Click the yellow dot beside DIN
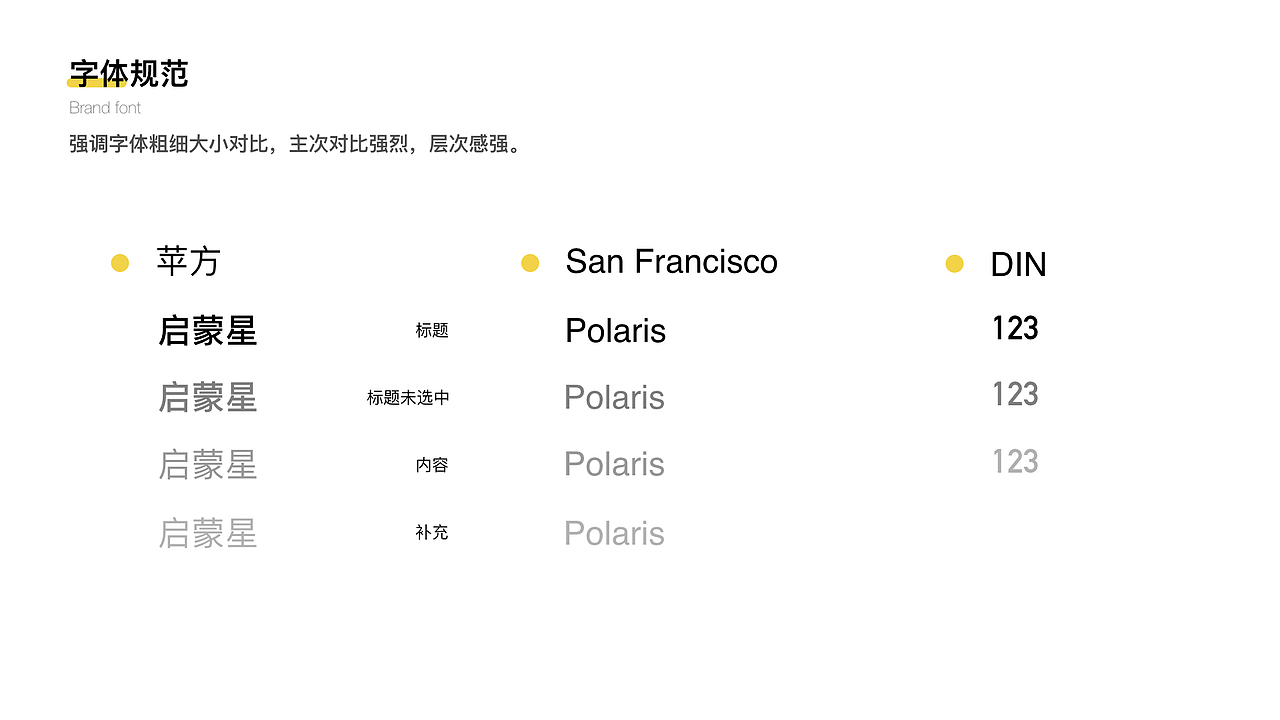This screenshot has height=720, width=1280. click(x=954, y=264)
